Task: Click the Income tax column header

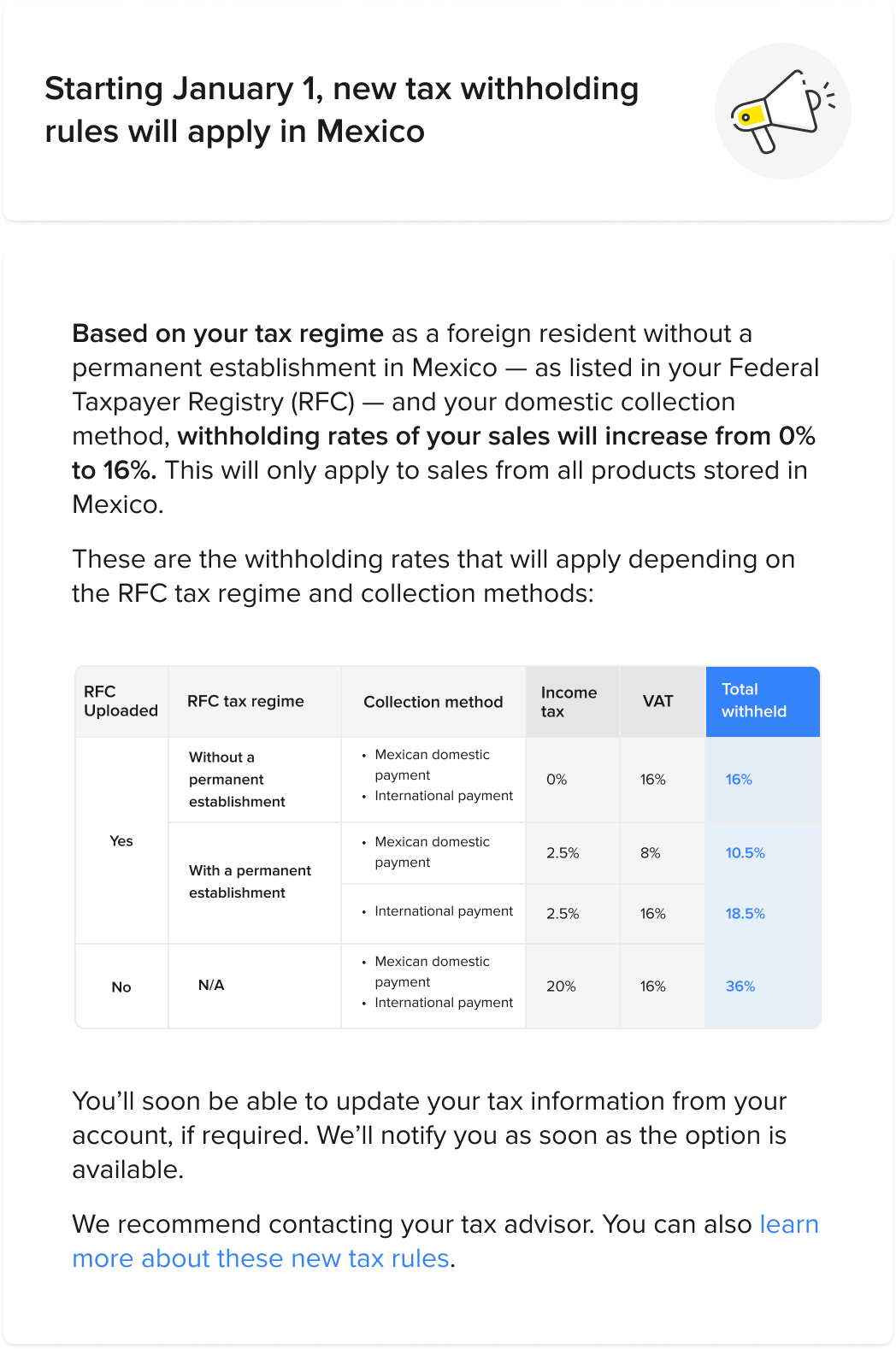Action: point(569,702)
